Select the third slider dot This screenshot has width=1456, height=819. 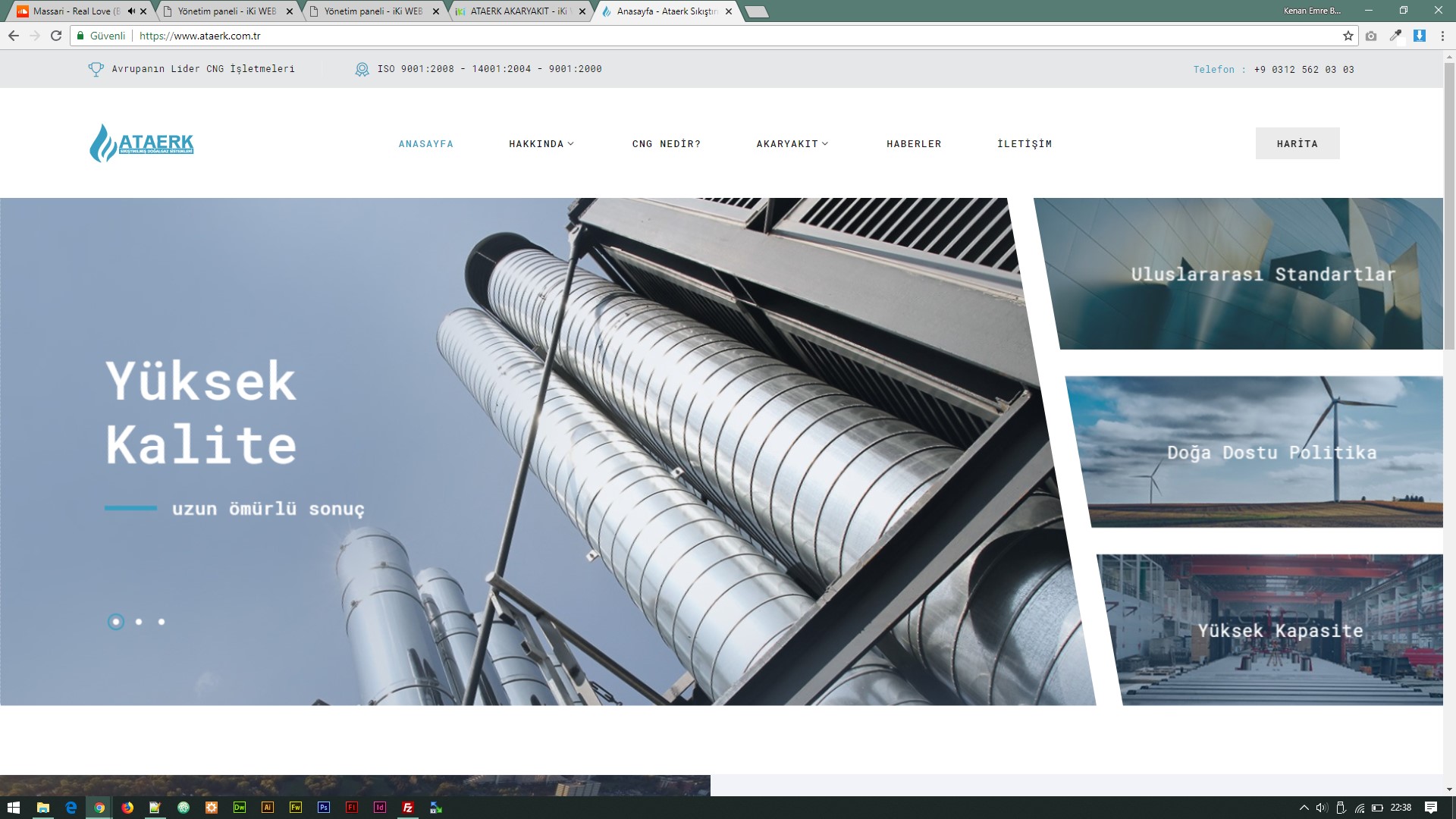pos(162,622)
